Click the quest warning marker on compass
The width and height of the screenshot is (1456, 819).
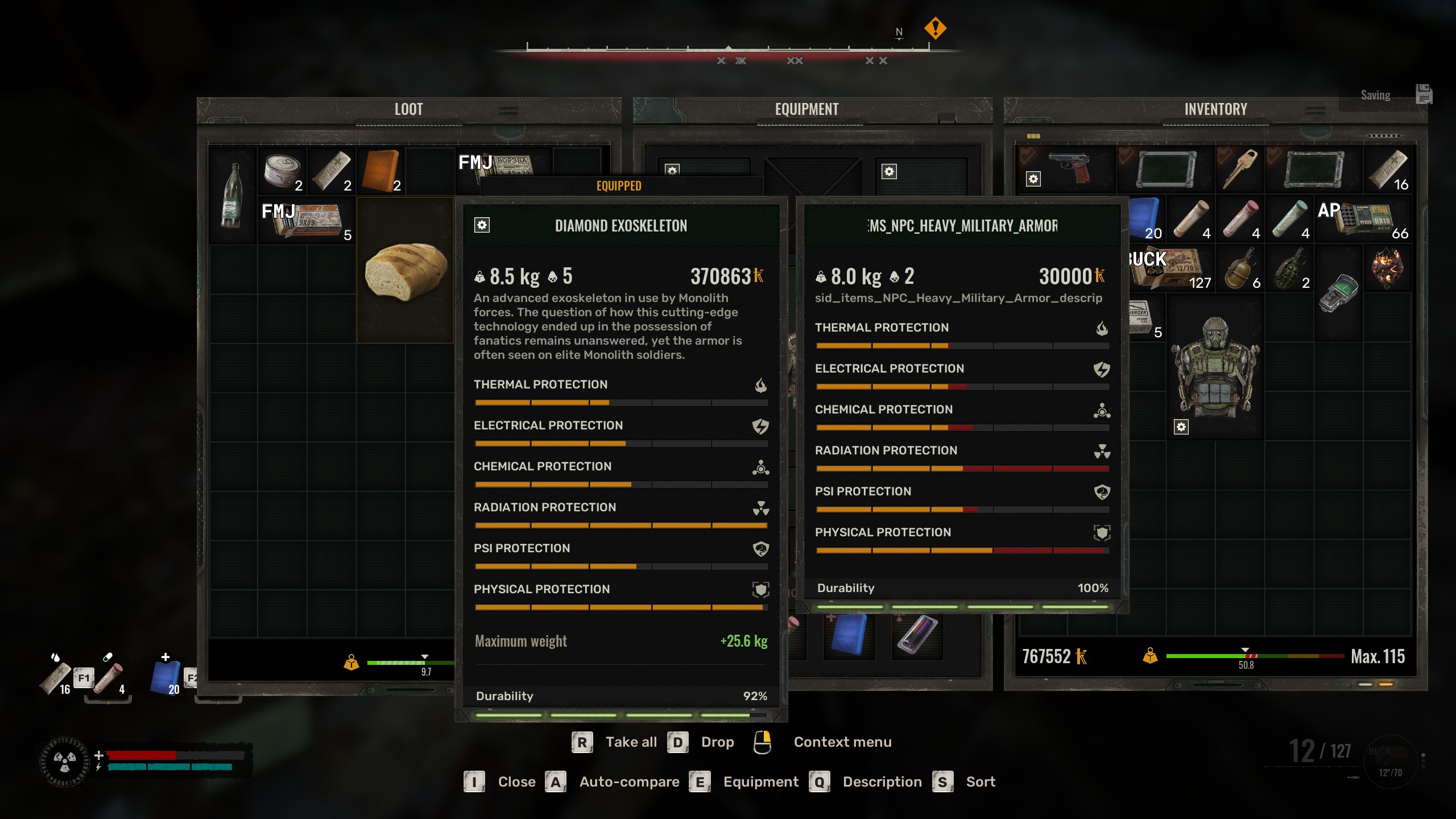pos(935,28)
